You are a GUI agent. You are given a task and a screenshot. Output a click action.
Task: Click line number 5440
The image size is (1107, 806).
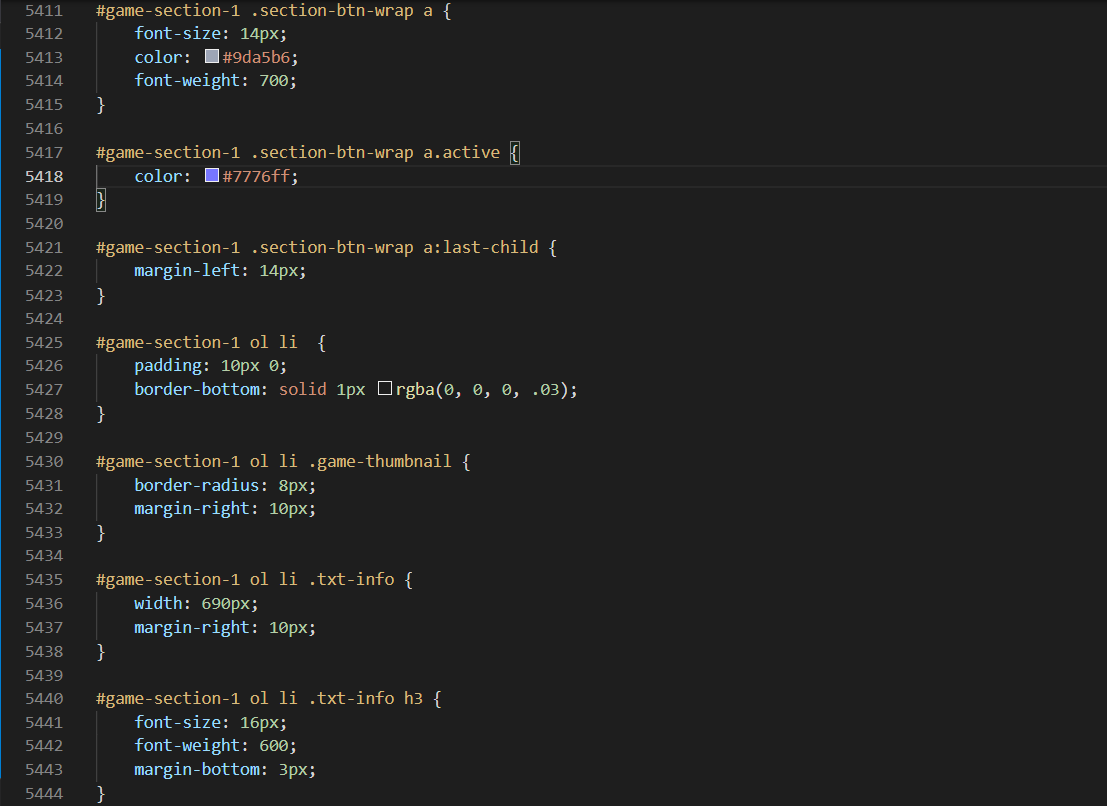pos(44,698)
